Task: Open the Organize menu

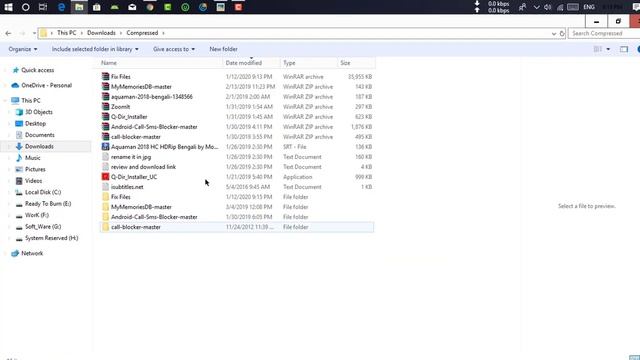Action: tap(22, 49)
